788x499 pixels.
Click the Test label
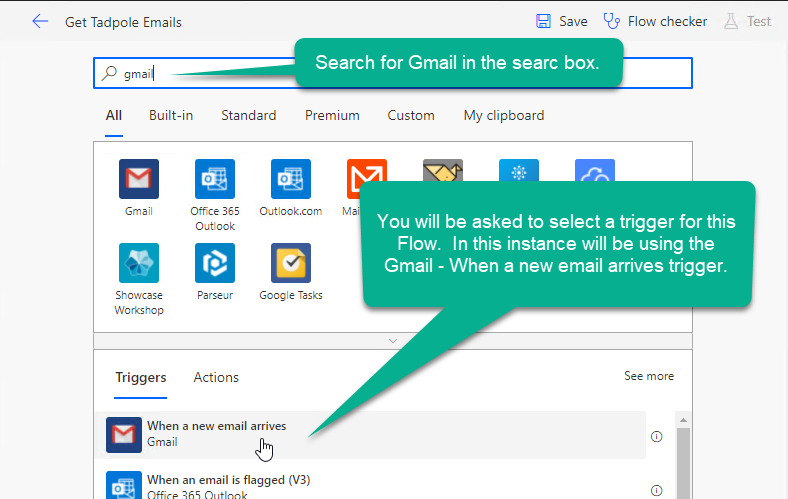[759, 21]
